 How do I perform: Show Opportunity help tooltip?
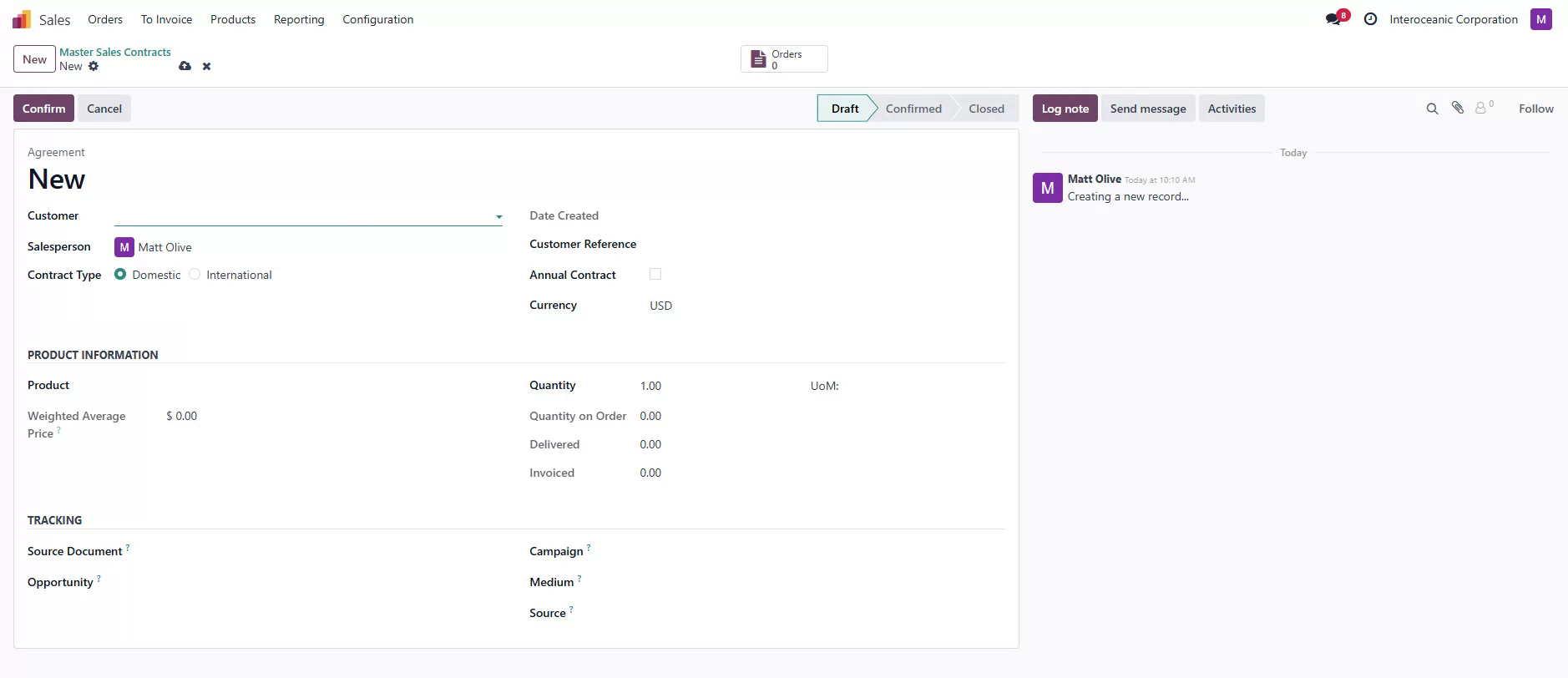(x=99, y=579)
